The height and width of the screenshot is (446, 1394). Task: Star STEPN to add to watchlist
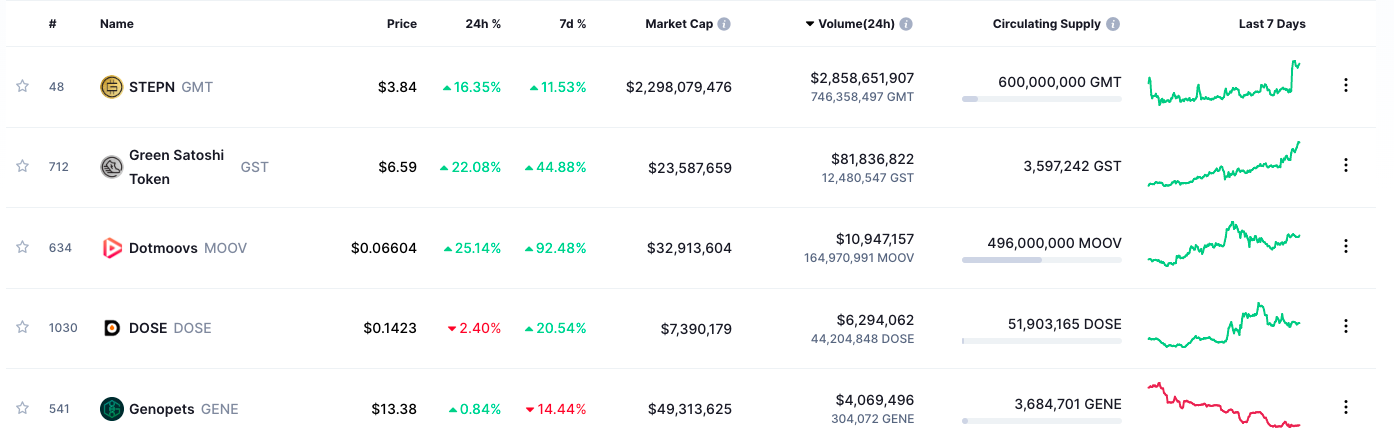coord(22,87)
